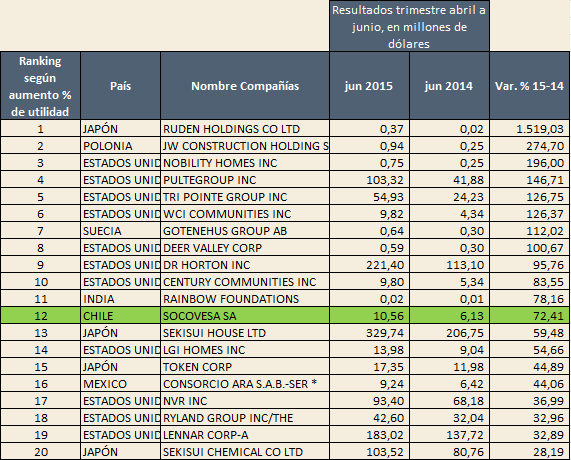The image size is (571, 460).
Task: Click ranking number 12 cell
Action: [x=40, y=315]
